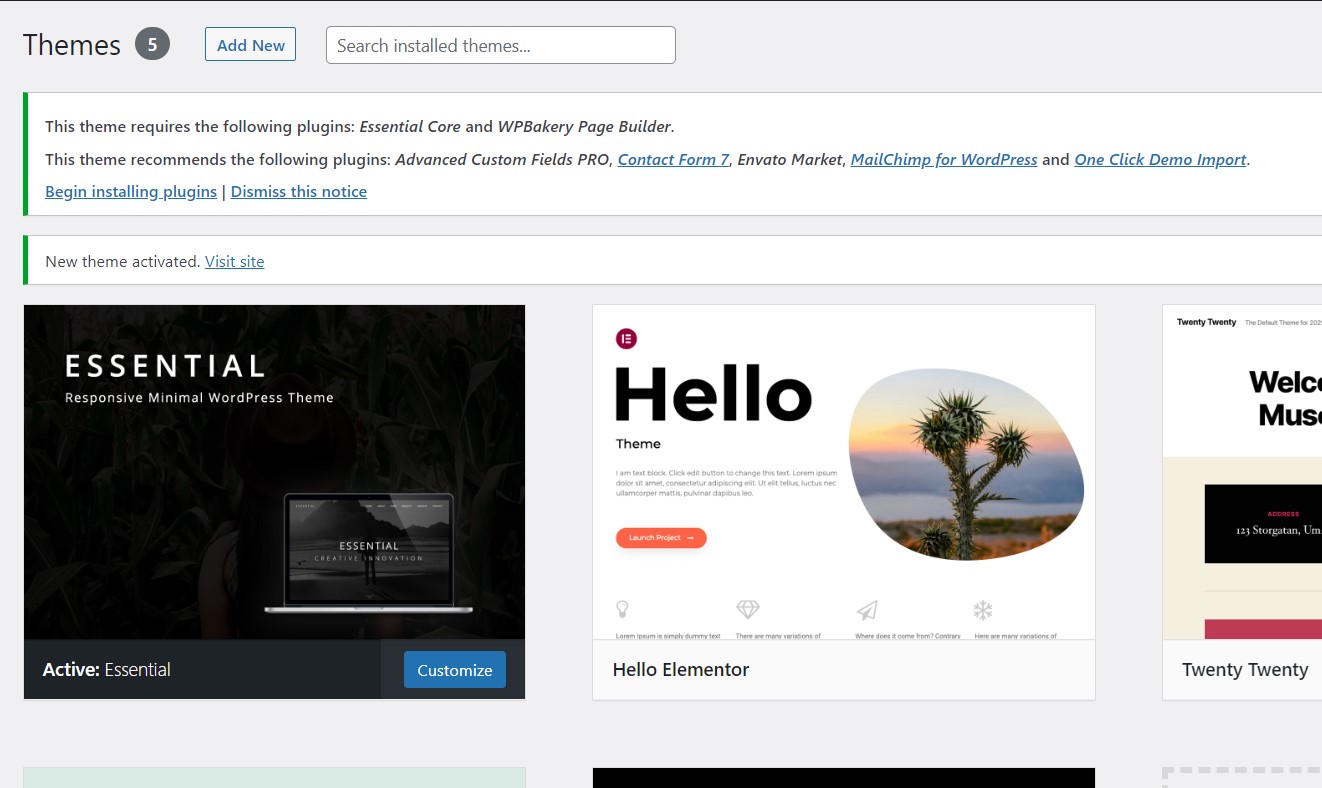The width and height of the screenshot is (1322, 788).
Task: Click the diamond icon in Hello preview
Action: (747, 609)
